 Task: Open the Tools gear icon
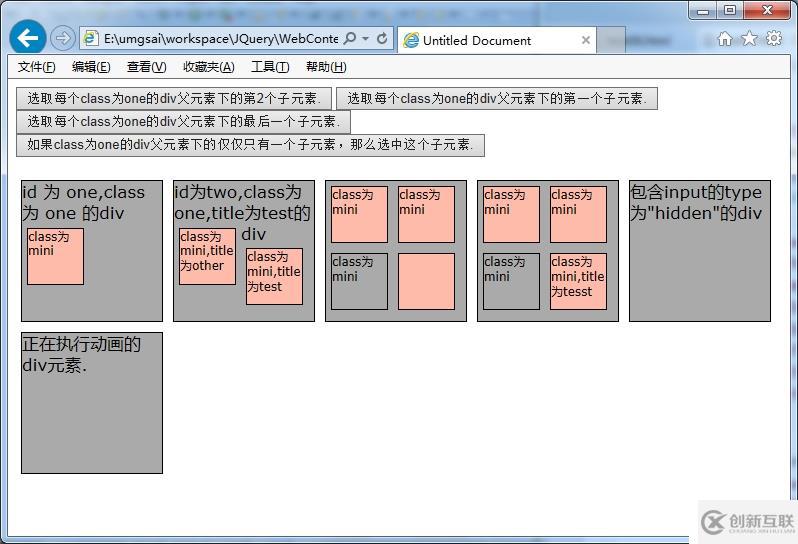pos(774,39)
